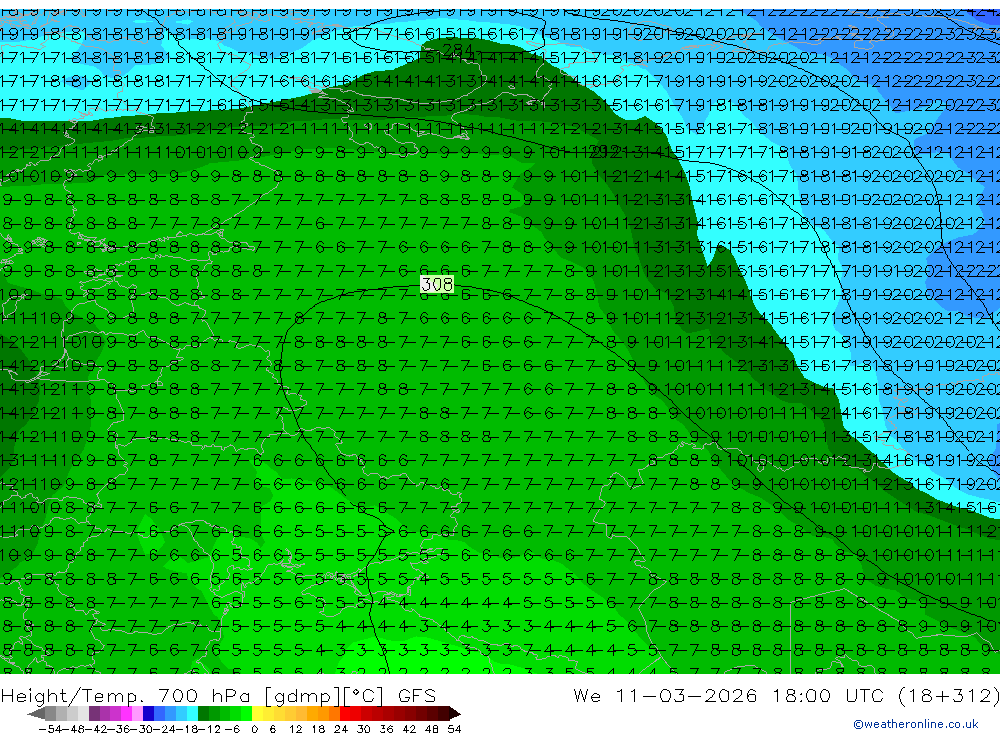Image resolution: width=1000 pixels, height=733 pixels.
Task: Select the dark green legend swatch at -12
Action: 203,714
